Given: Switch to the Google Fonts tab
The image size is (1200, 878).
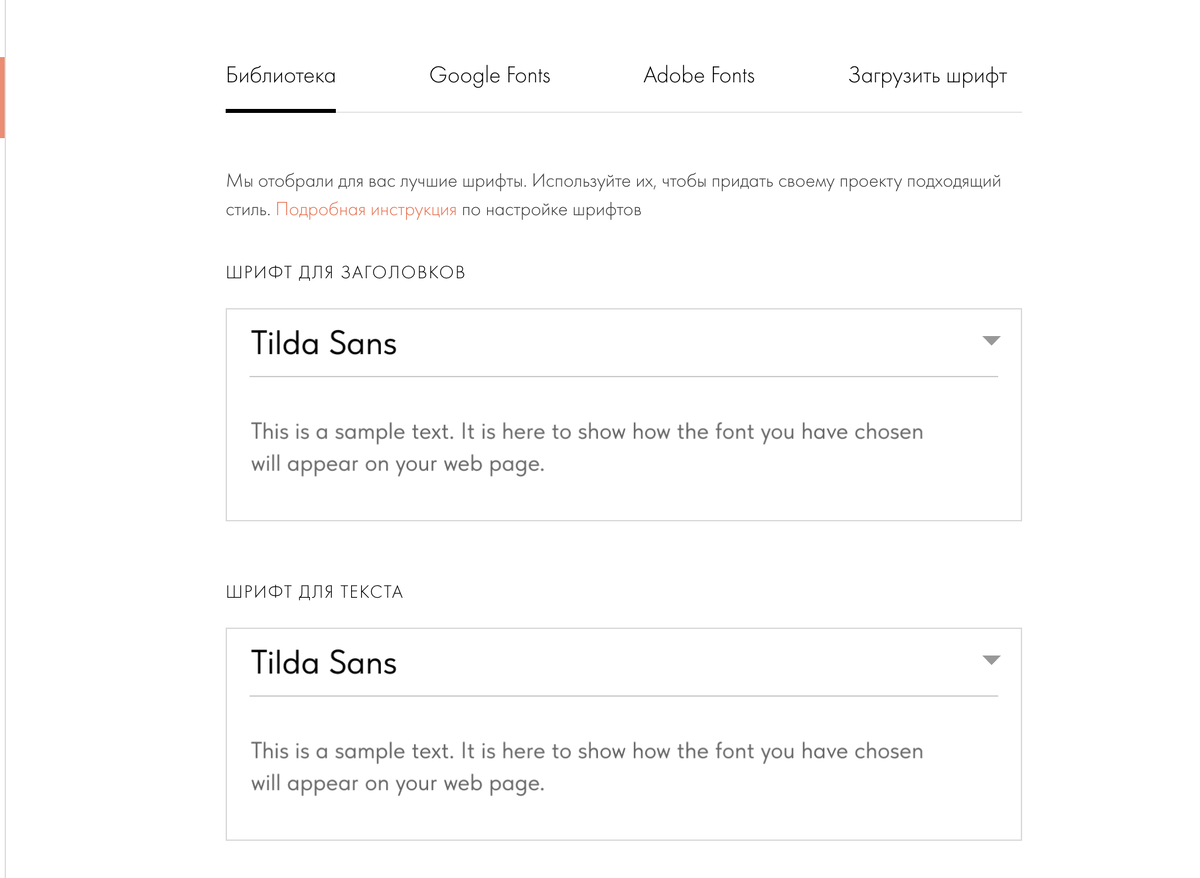Looking at the screenshot, I should (489, 76).
